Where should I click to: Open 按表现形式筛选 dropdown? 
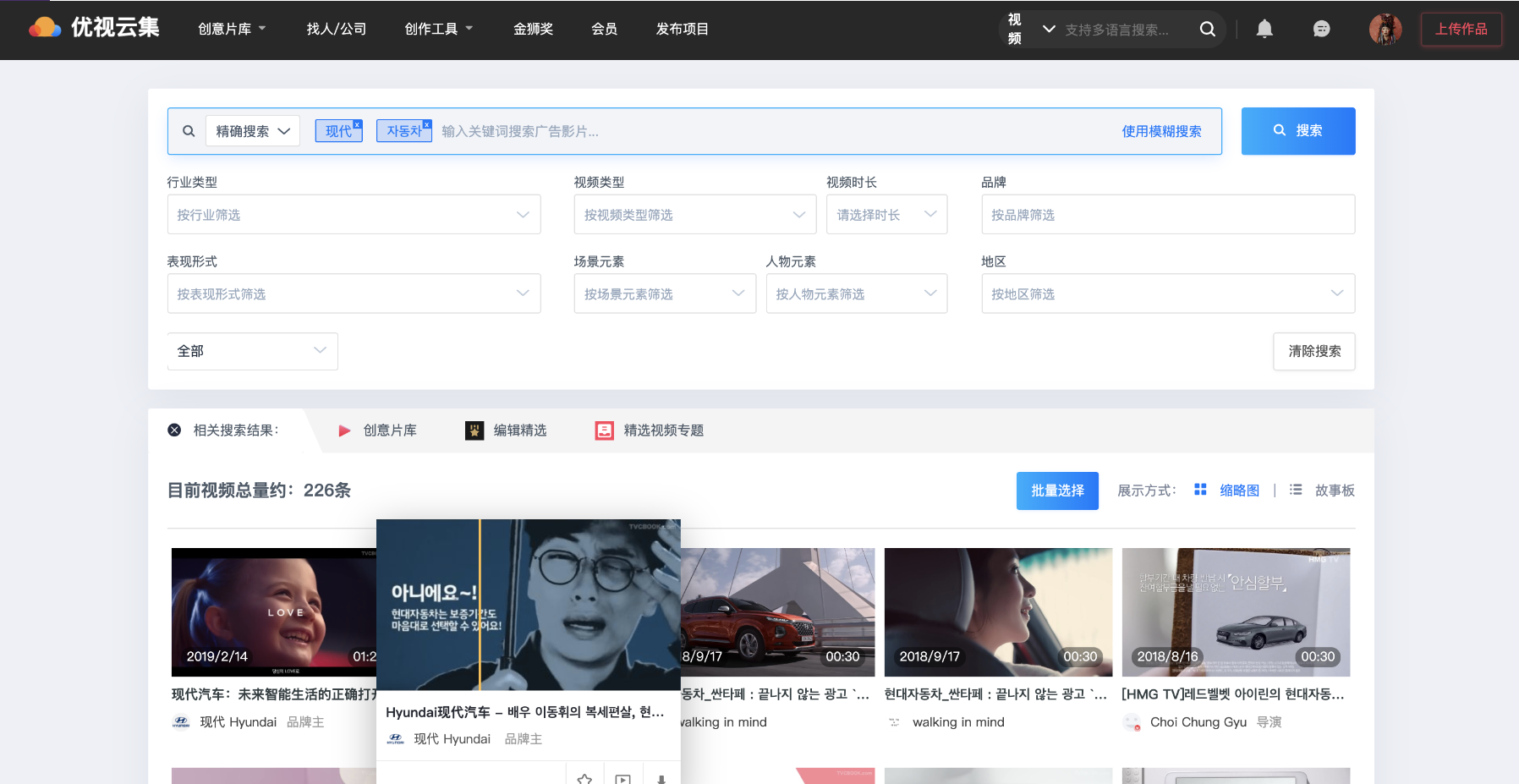pos(354,293)
